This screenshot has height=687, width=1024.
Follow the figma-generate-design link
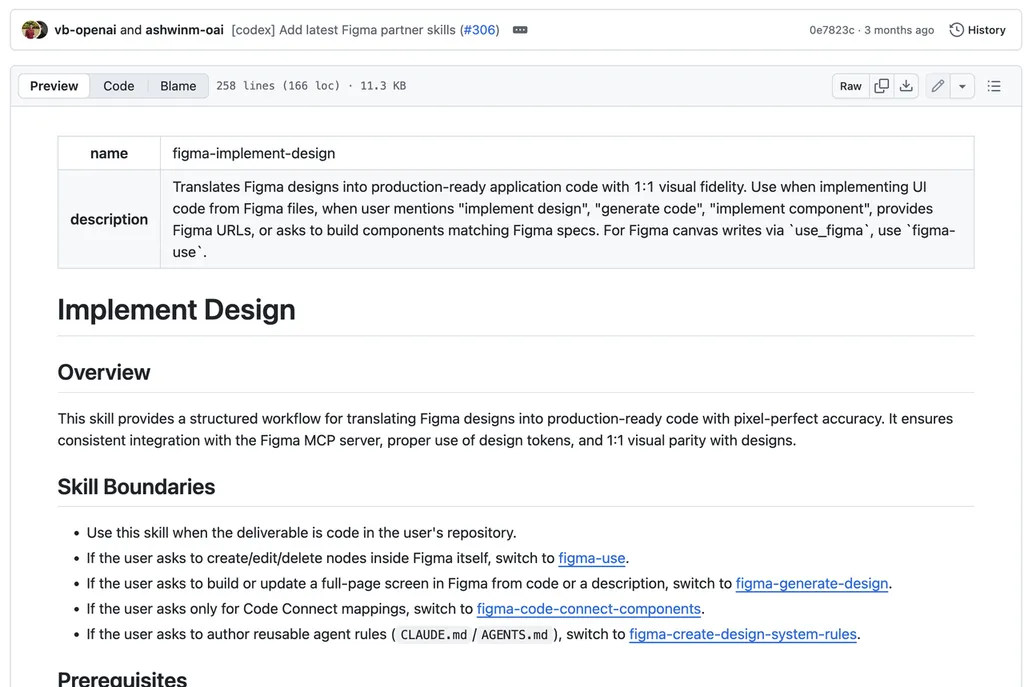coord(812,584)
